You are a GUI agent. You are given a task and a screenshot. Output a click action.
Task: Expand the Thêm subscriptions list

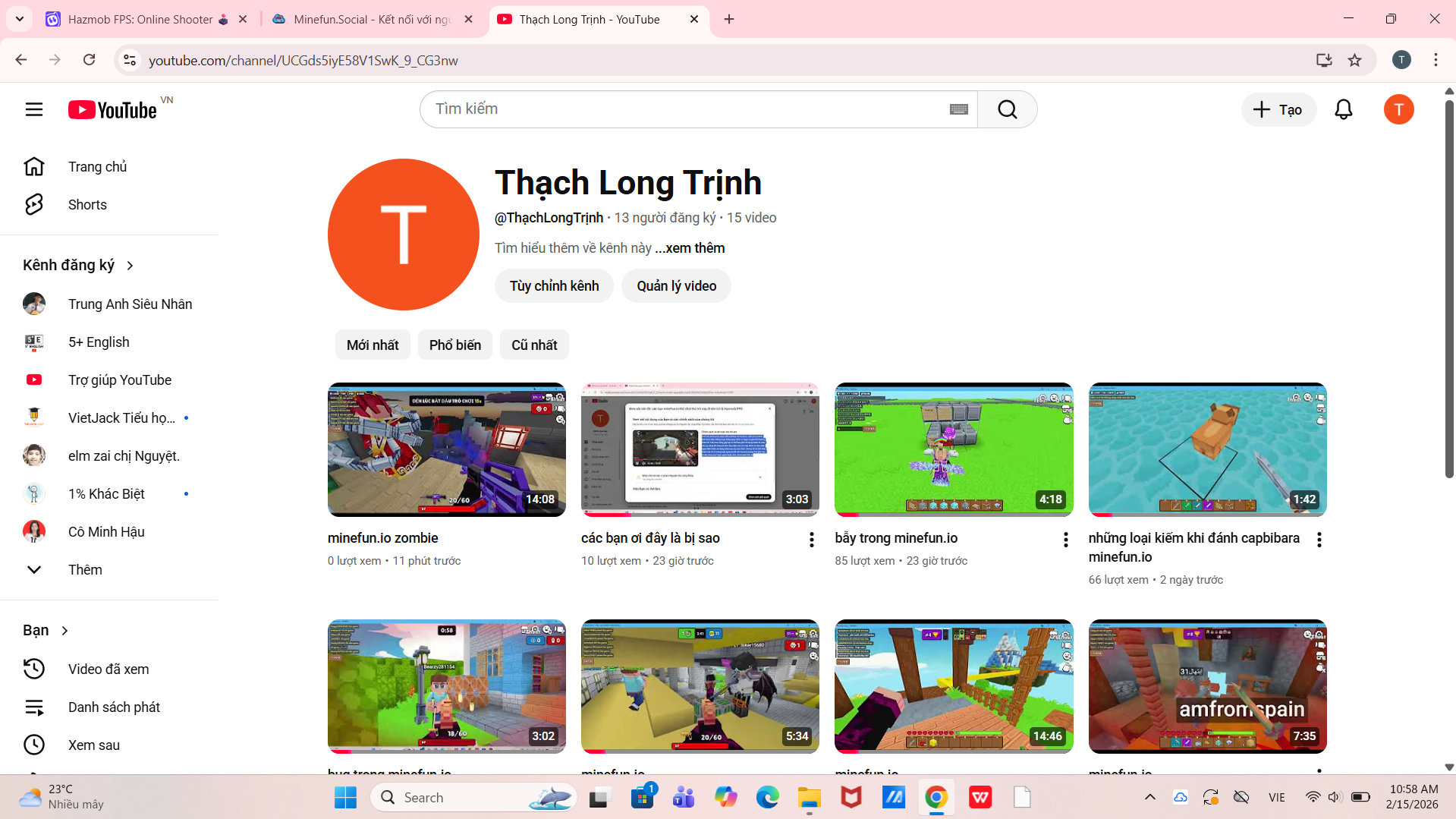(x=85, y=570)
